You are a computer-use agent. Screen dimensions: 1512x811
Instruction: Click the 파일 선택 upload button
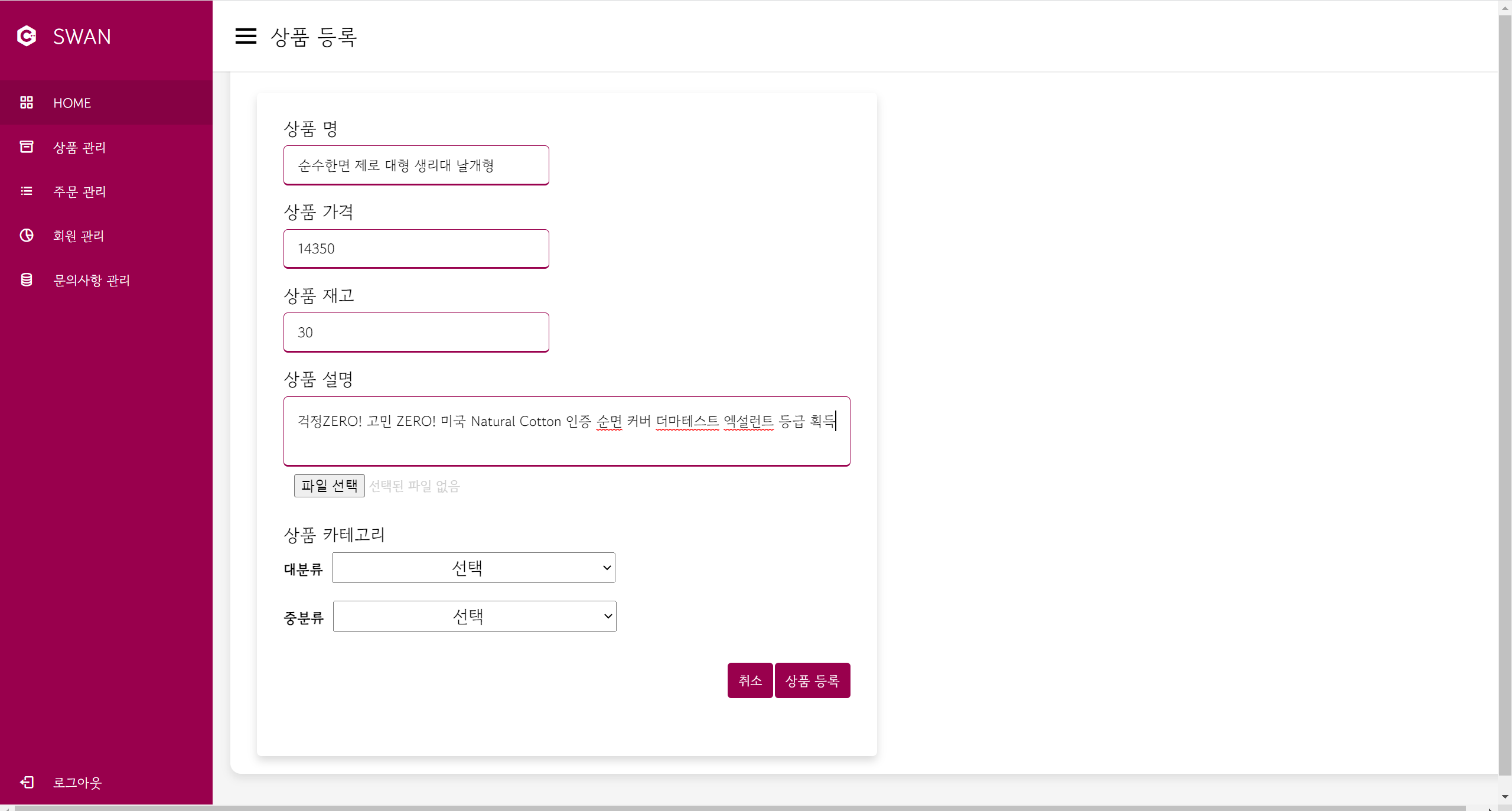pos(329,486)
